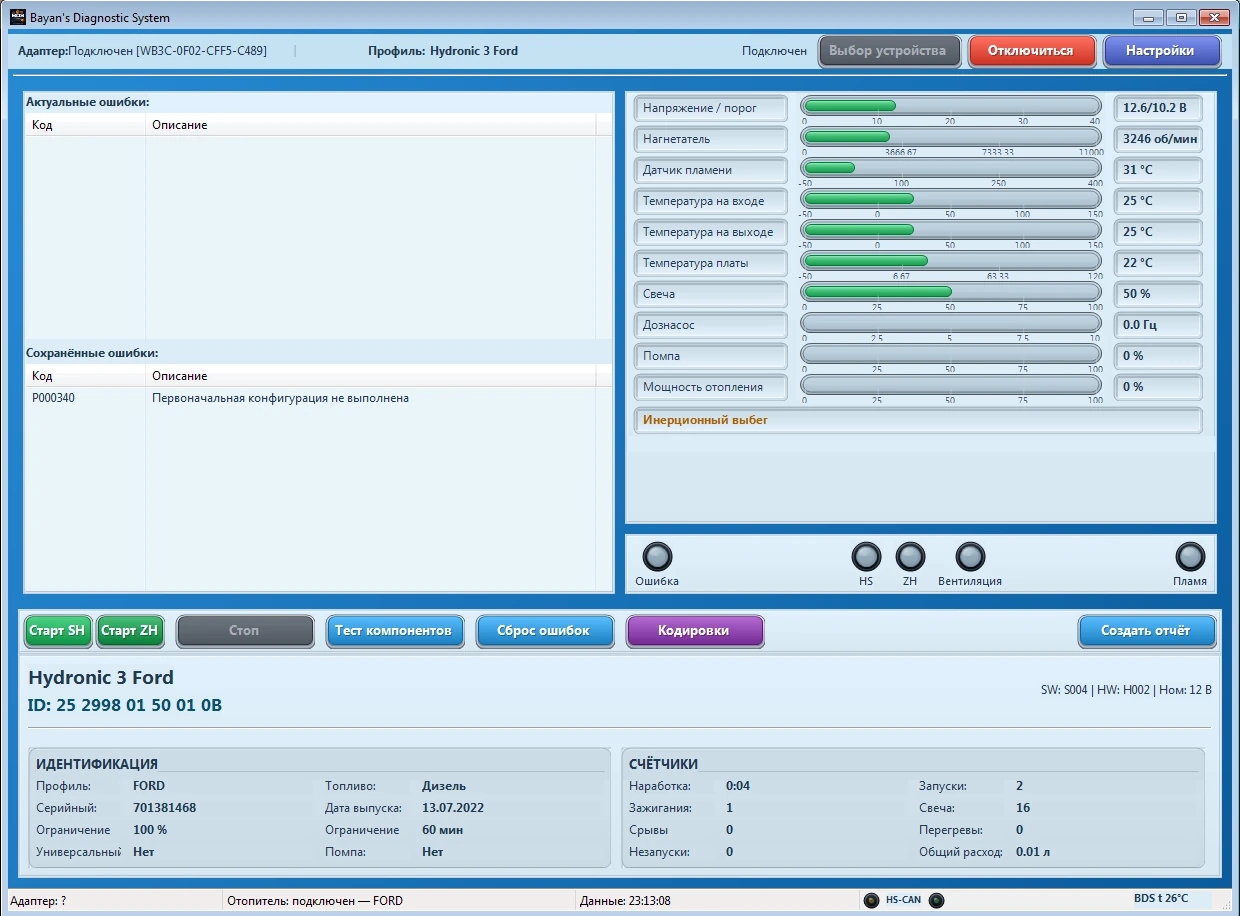Run Тест компонентов
Viewport: 1240px width, 916px height.
(x=395, y=631)
